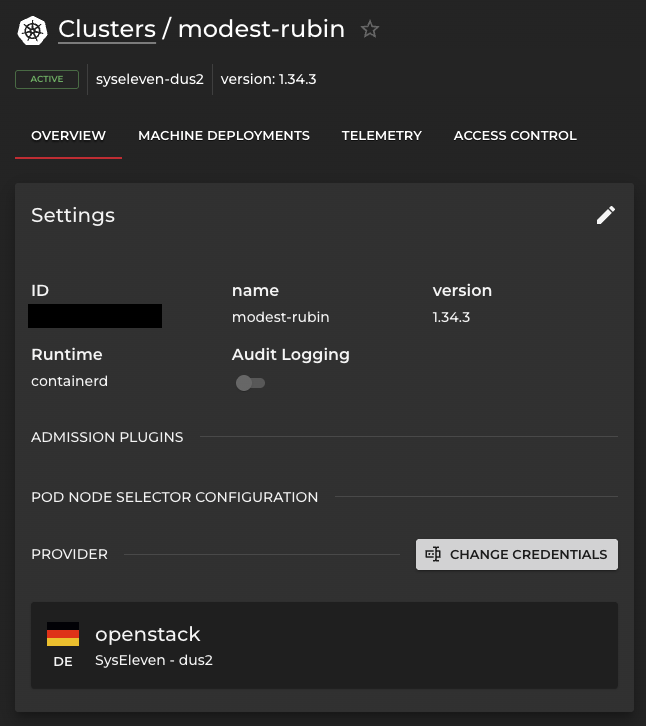Open settings edit pencil icon
Screen dimensions: 646x726
pyautogui.click(x=606, y=215)
